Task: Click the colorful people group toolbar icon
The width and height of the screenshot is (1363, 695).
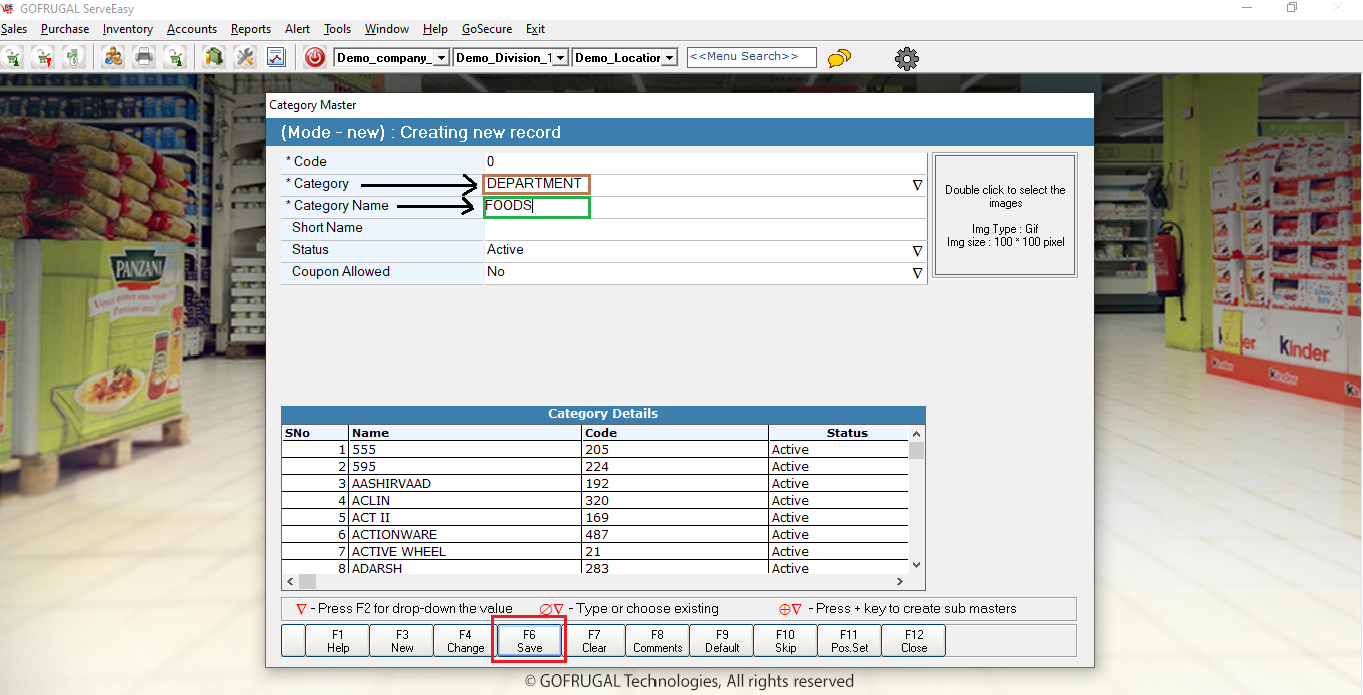Action: coord(113,57)
